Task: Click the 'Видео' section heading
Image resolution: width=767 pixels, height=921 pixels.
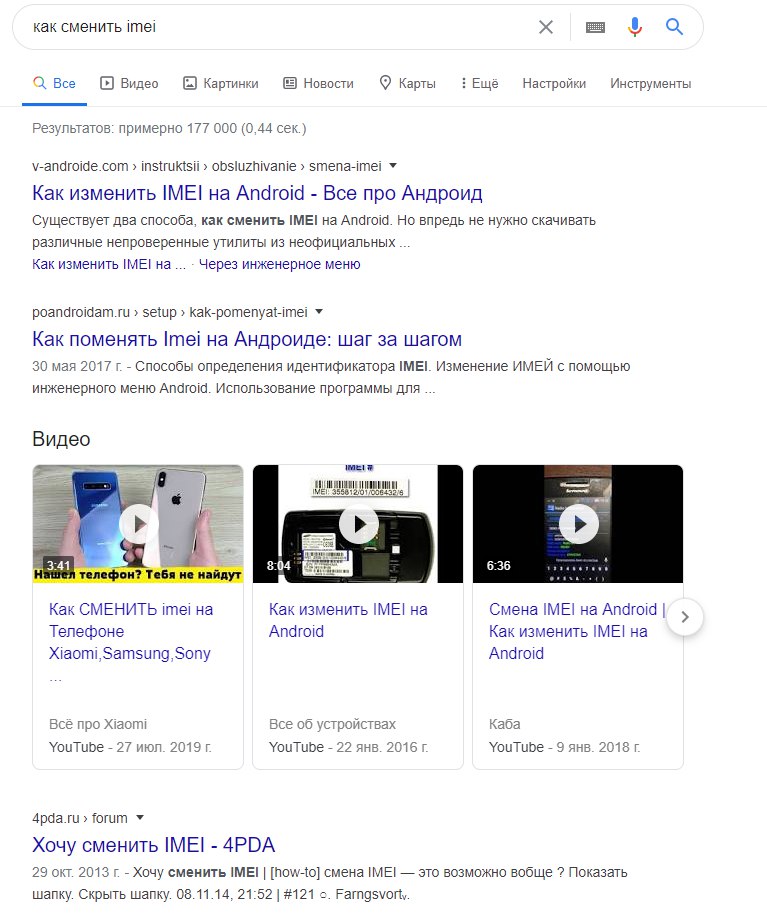Action: tap(61, 439)
